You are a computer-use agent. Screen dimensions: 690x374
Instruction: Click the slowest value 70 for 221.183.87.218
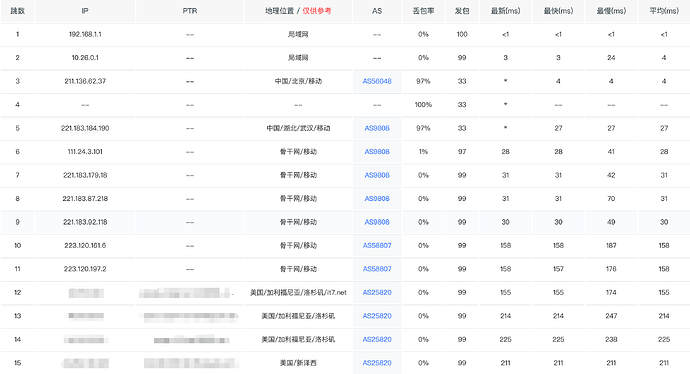611,198
